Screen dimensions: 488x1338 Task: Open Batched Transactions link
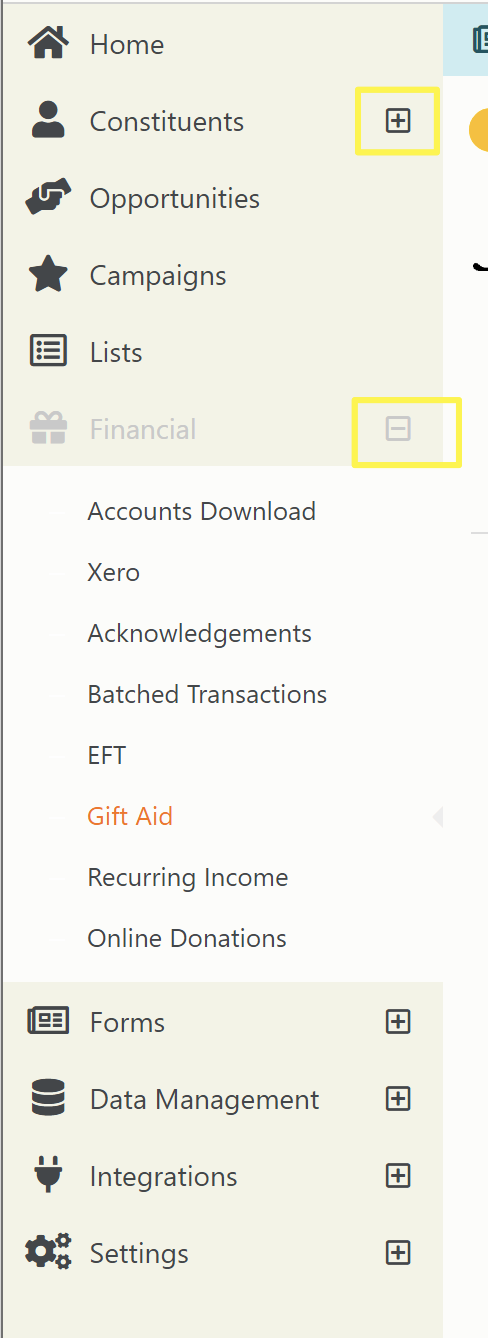(x=207, y=694)
